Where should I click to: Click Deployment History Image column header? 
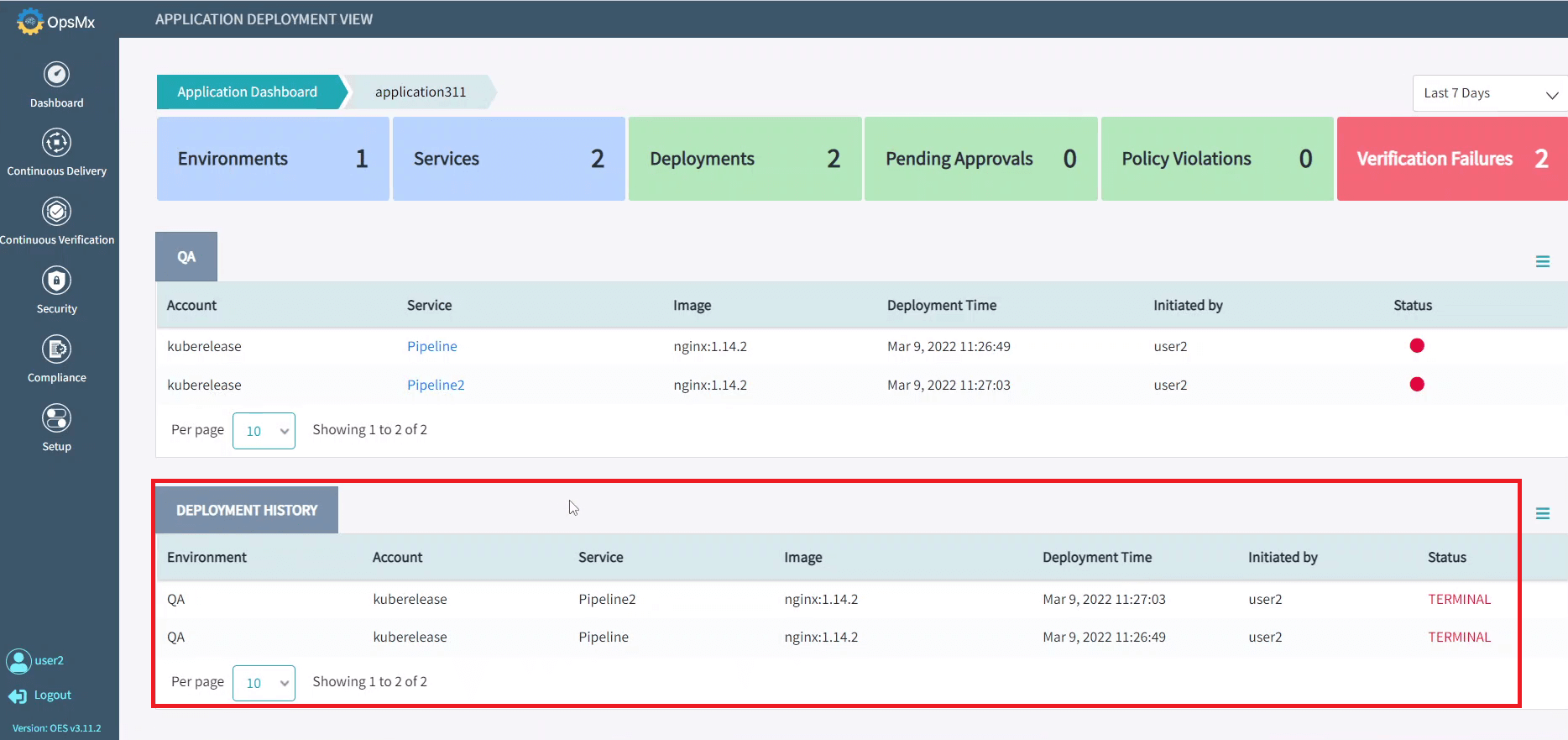(803, 558)
